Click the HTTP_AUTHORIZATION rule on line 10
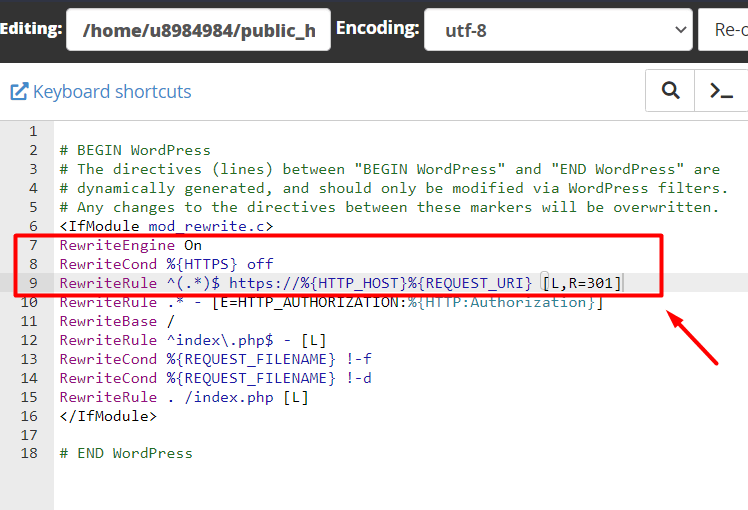The width and height of the screenshot is (748, 510). [x=332, y=302]
